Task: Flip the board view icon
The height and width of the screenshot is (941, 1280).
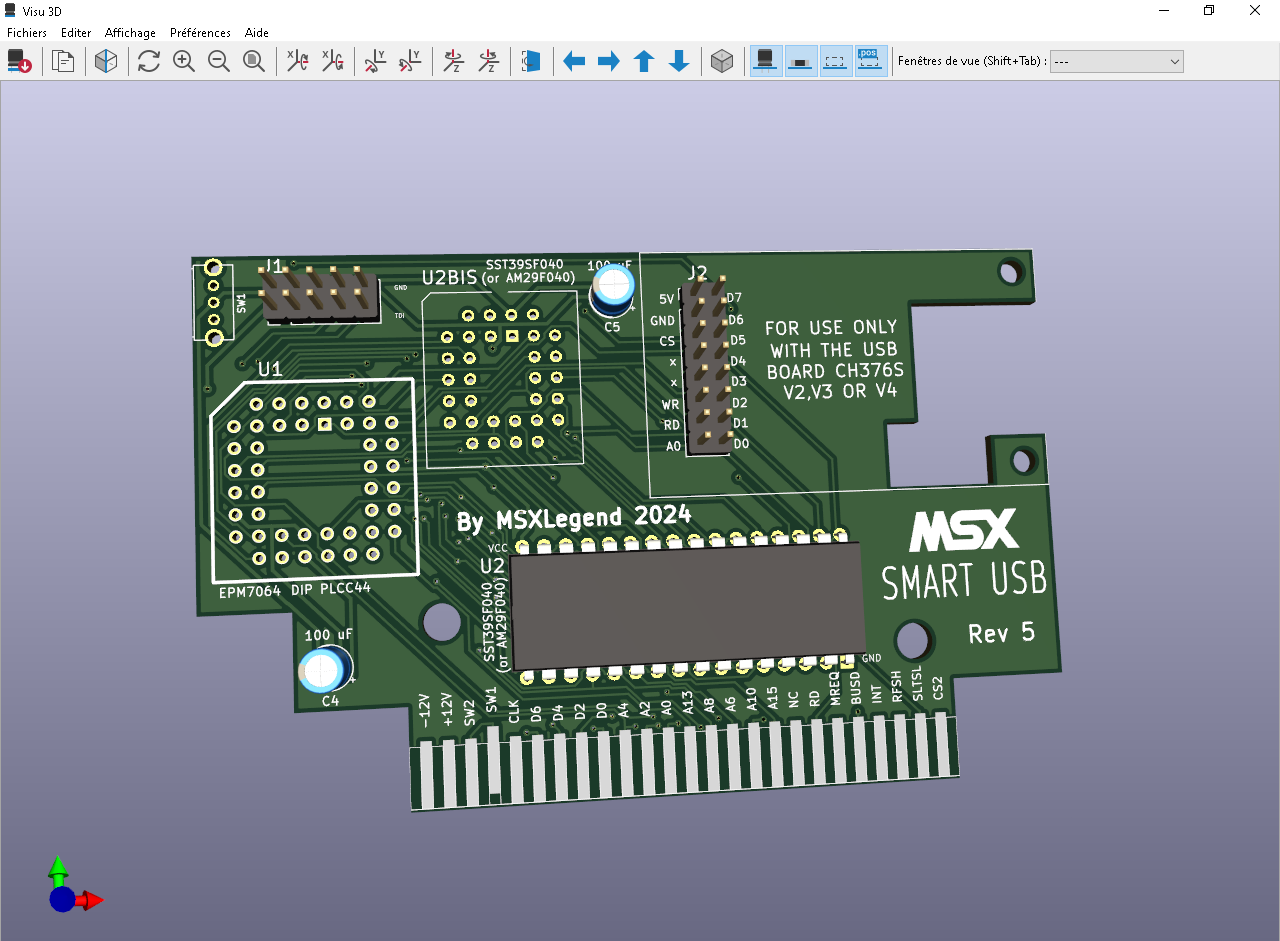Action: click(531, 61)
